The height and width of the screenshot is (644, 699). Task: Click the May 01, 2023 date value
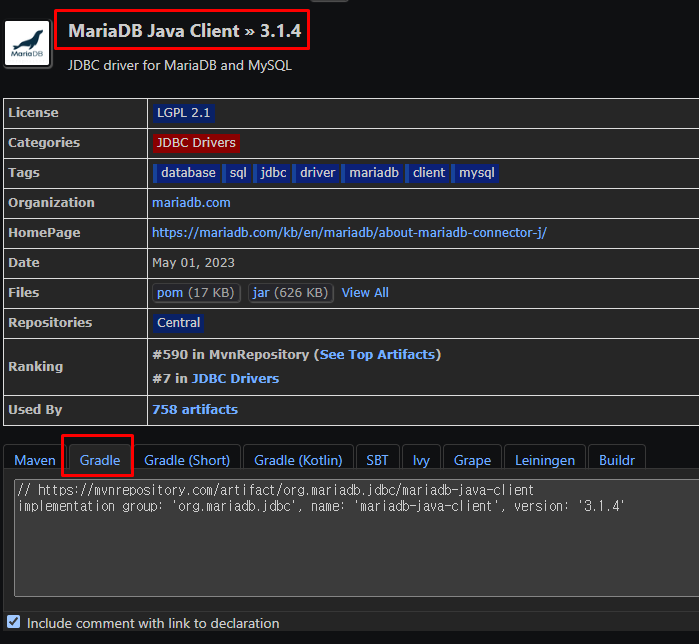(x=193, y=263)
